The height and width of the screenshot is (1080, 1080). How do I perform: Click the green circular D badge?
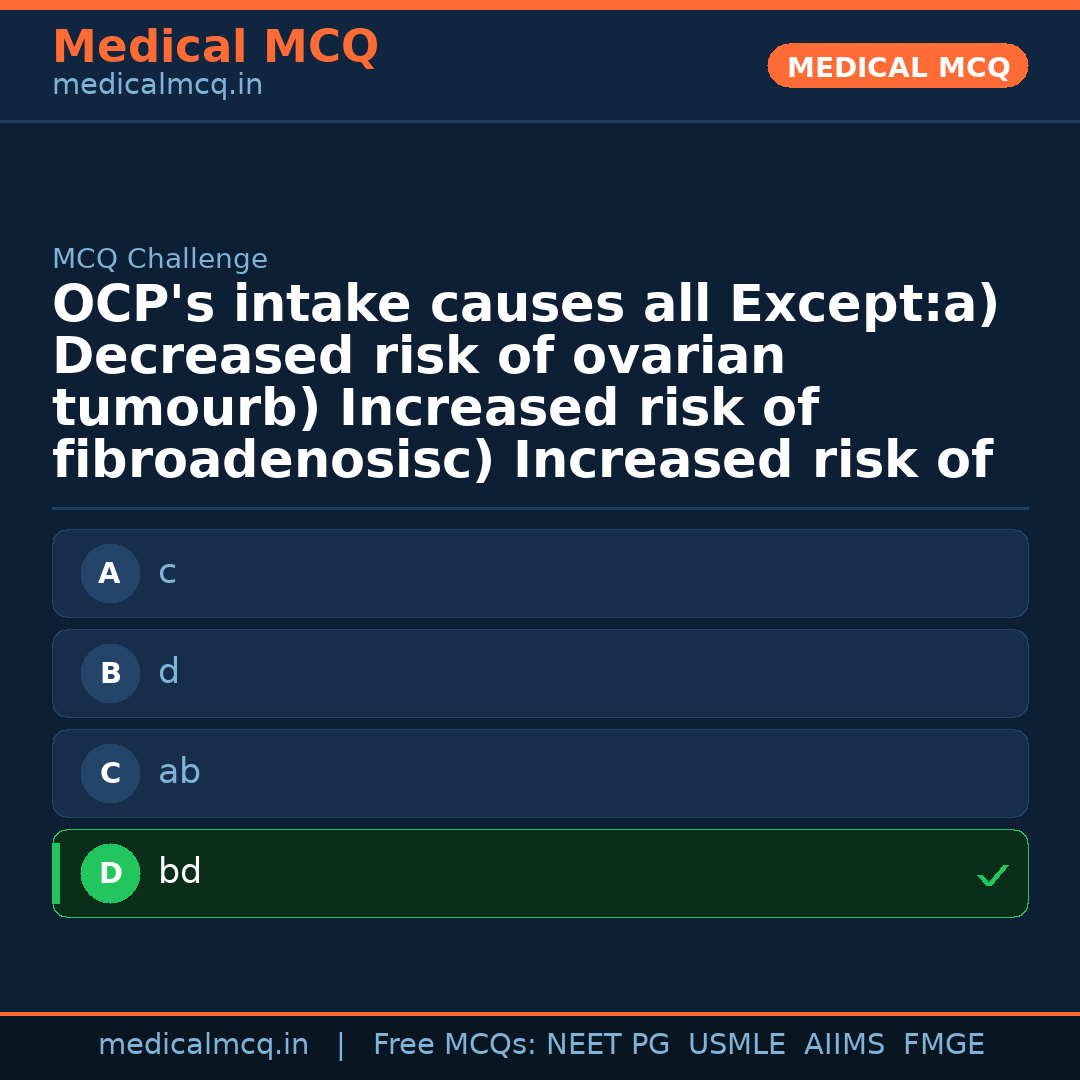[x=110, y=872]
